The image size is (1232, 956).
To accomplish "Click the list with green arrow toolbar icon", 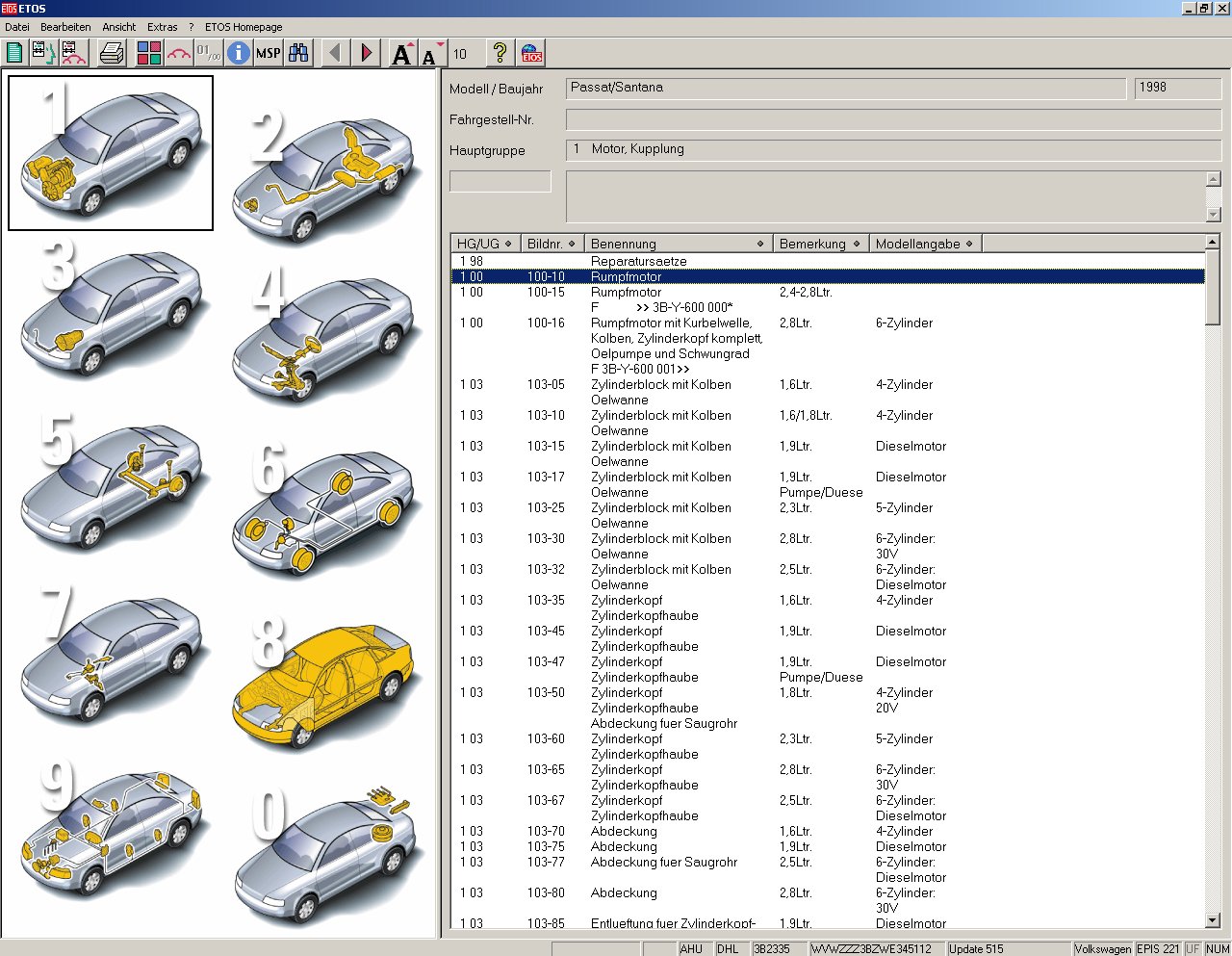I will pyautogui.click(x=44, y=53).
